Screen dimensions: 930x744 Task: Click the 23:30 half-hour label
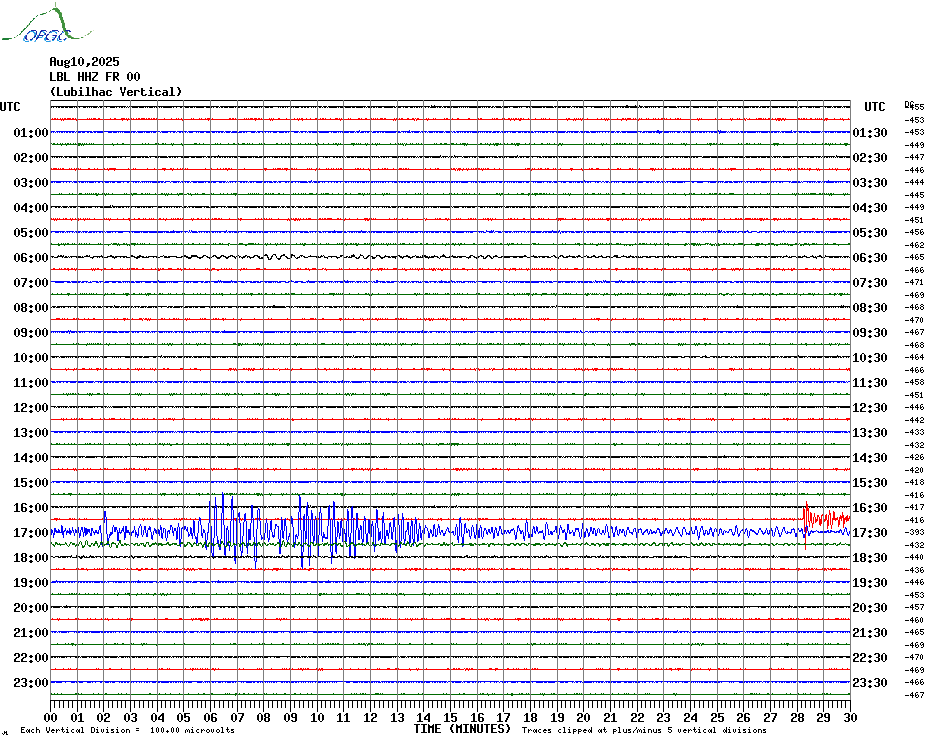pyautogui.click(x=870, y=682)
